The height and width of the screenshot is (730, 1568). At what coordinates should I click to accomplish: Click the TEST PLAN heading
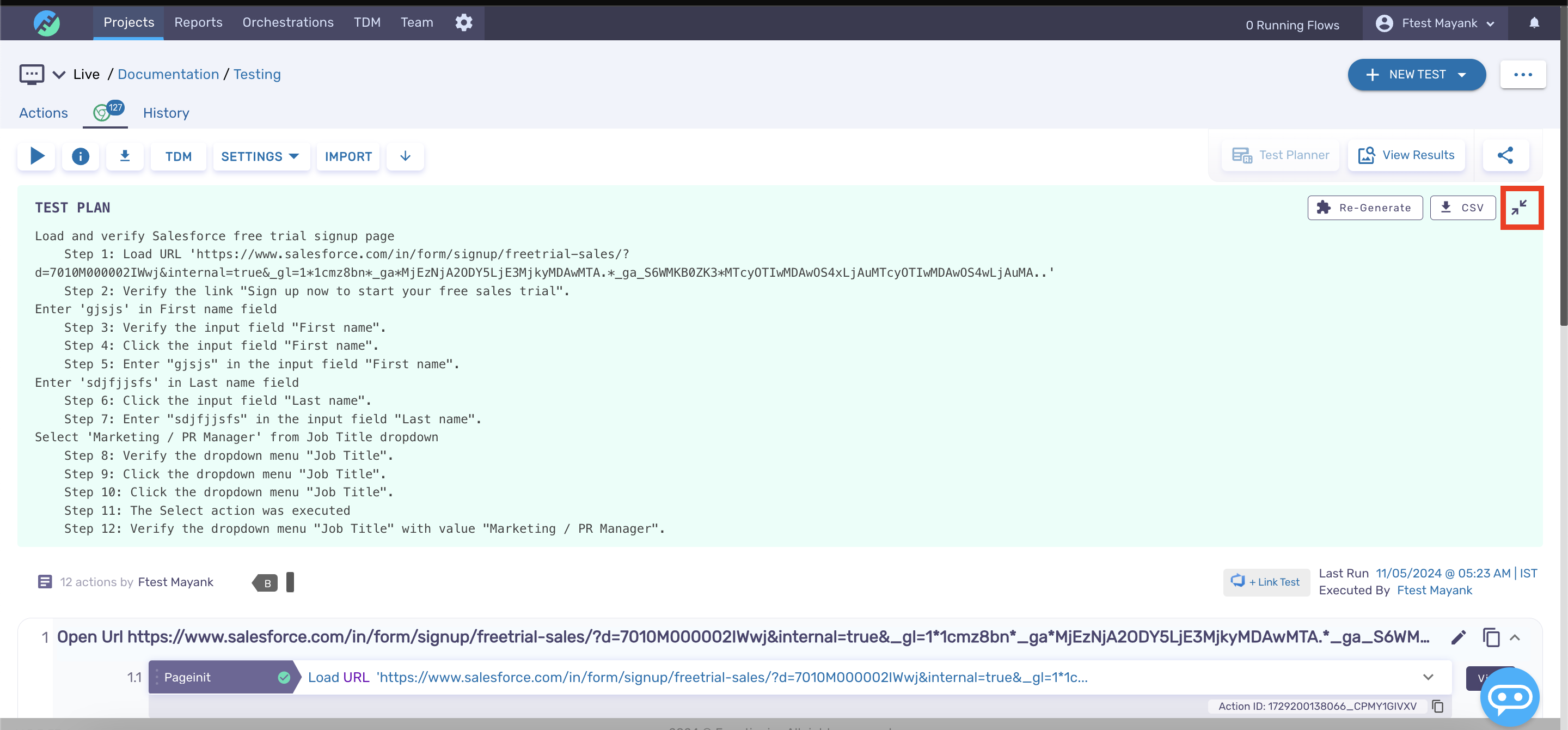click(x=72, y=208)
